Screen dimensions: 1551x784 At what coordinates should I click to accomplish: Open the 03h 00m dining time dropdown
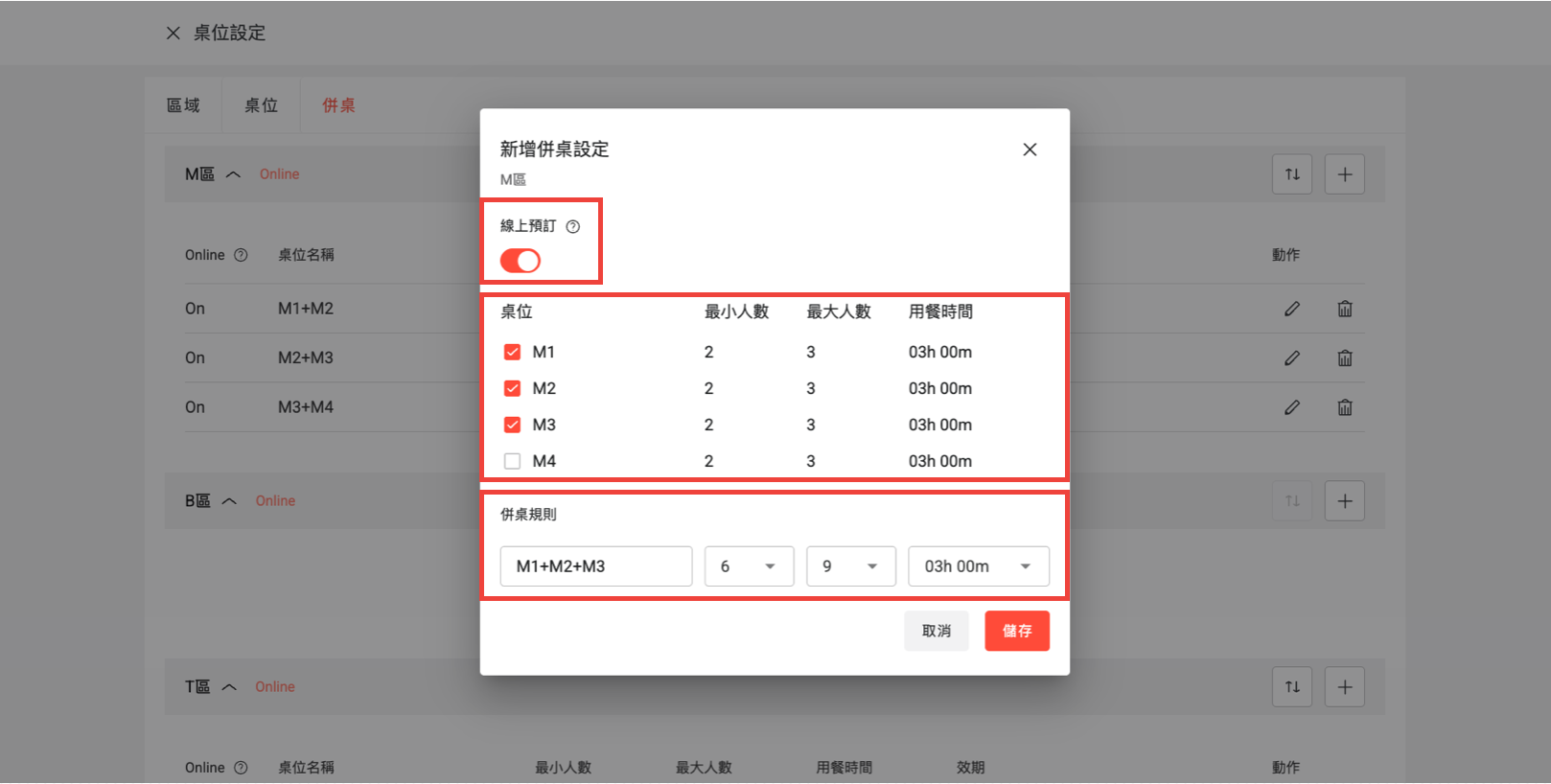(978, 566)
